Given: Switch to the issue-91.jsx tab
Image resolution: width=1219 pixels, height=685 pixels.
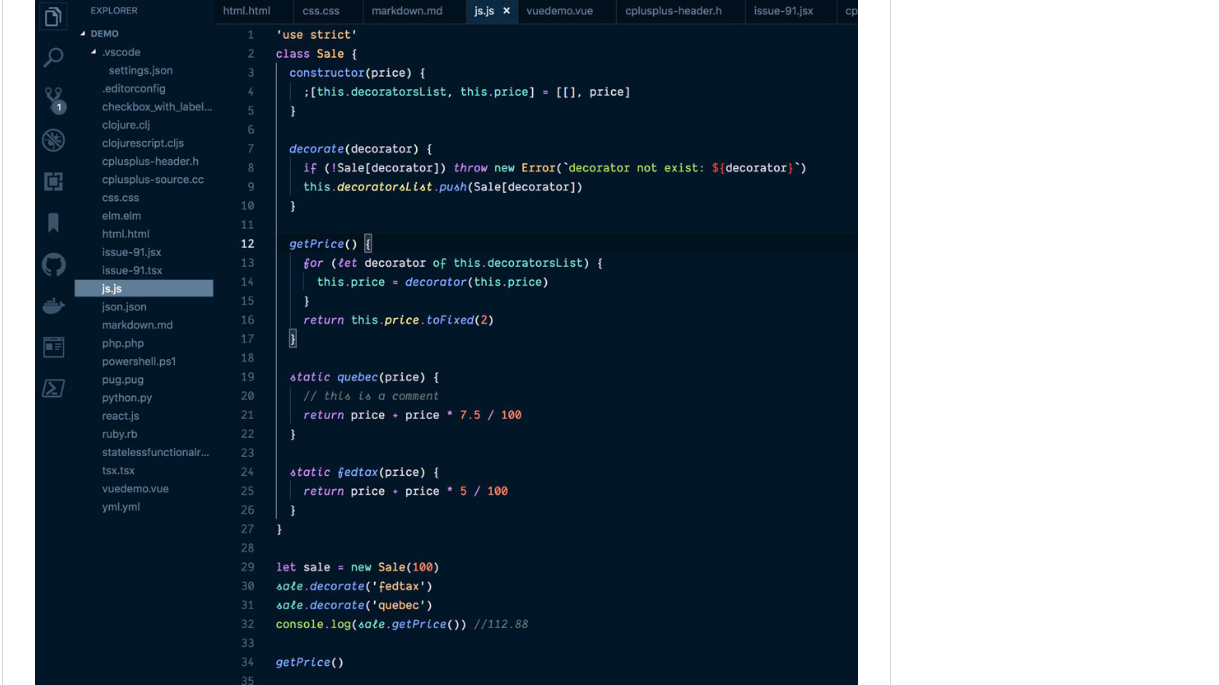Looking at the screenshot, I should click(783, 11).
